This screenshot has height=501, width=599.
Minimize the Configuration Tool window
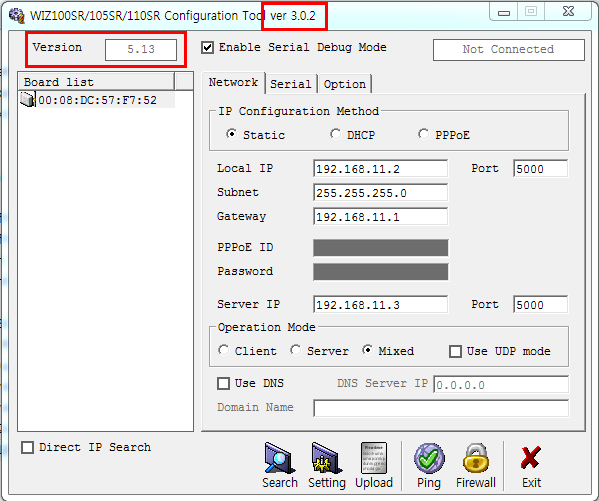click(x=503, y=12)
